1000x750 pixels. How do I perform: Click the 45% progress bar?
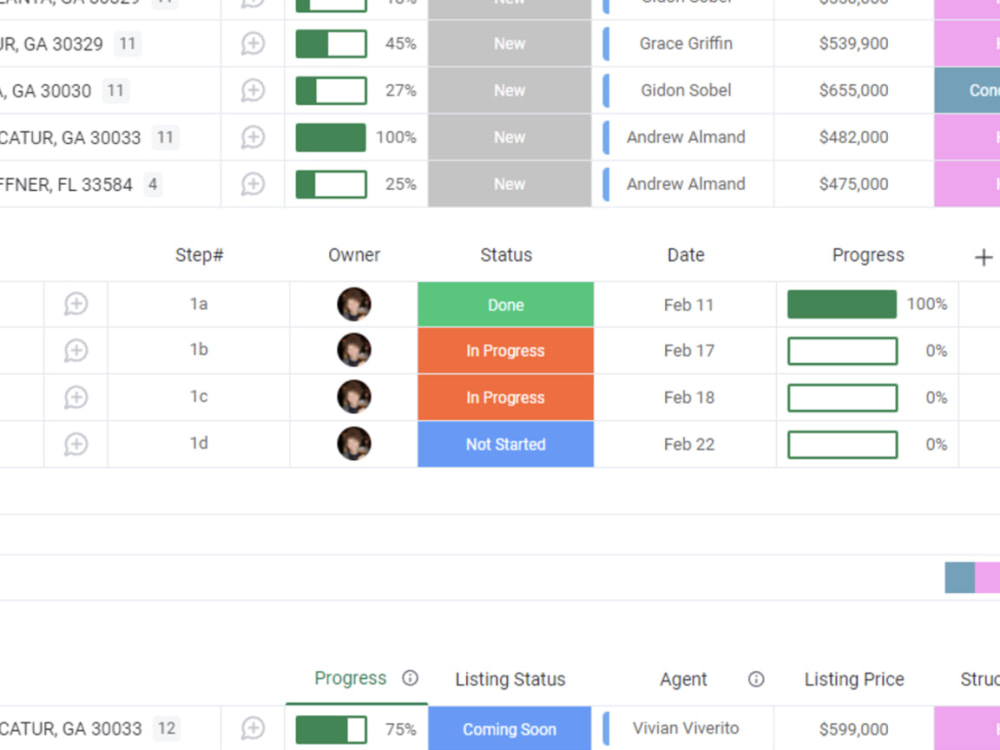coord(331,43)
